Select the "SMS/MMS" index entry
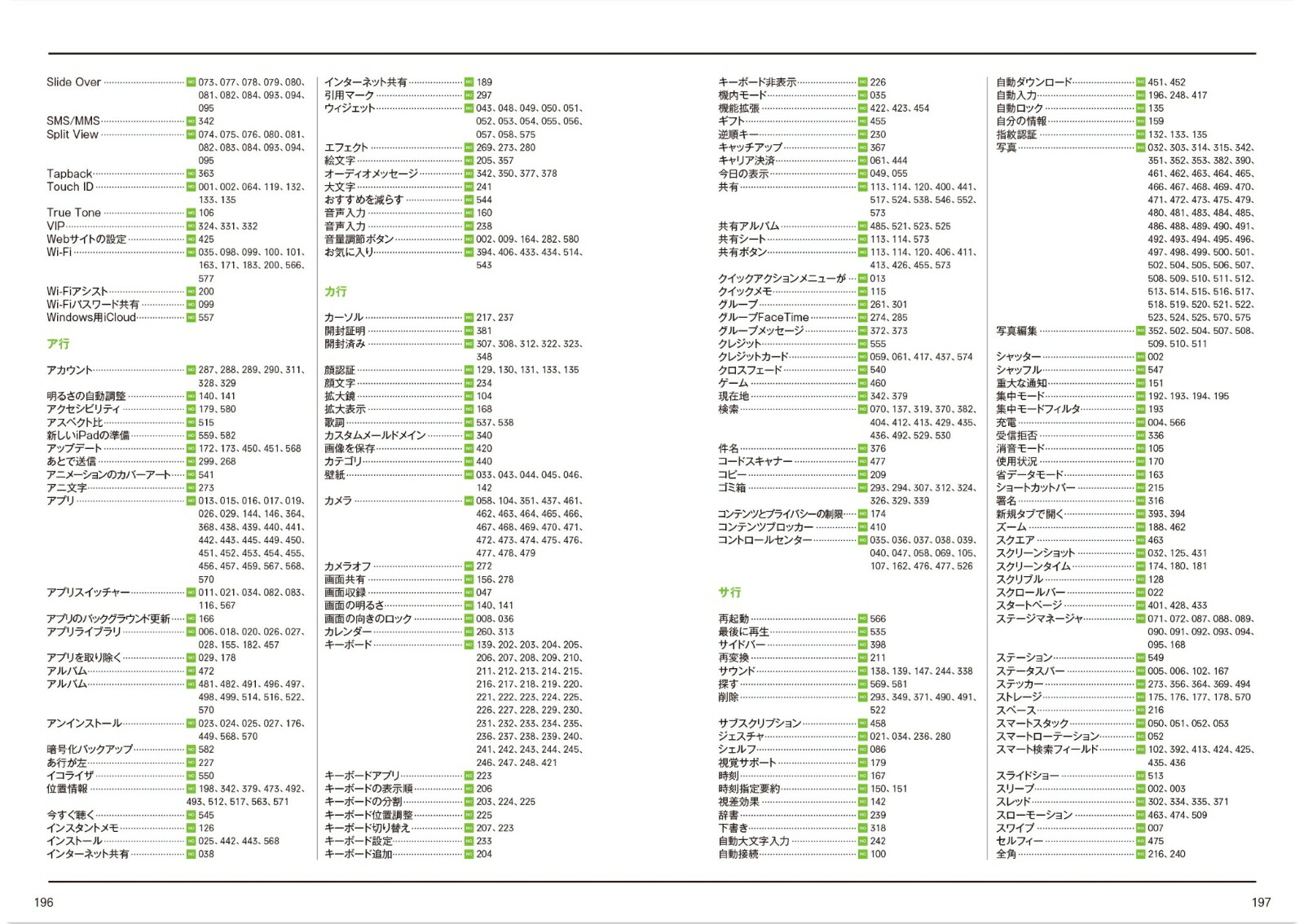Viewport: 1304px width, 924px height. click(x=73, y=121)
